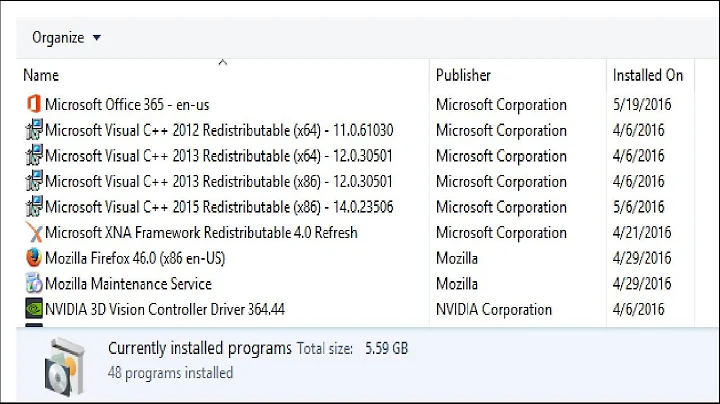Select Mozilla Maintenance Service entry
The width and height of the screenshot is (720, 404).
[128, 284]
